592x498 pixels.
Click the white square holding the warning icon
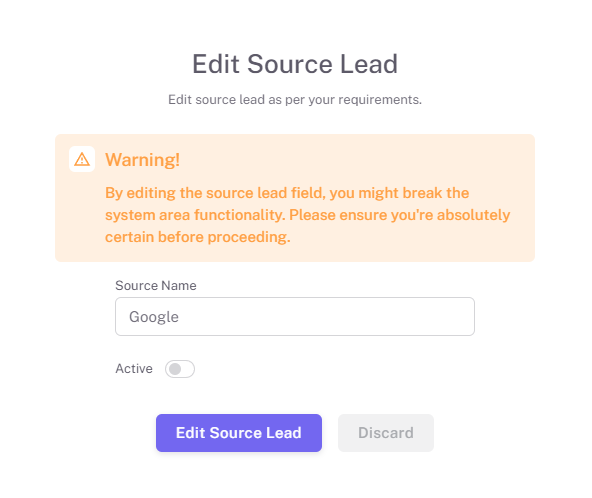pos(82,159)
